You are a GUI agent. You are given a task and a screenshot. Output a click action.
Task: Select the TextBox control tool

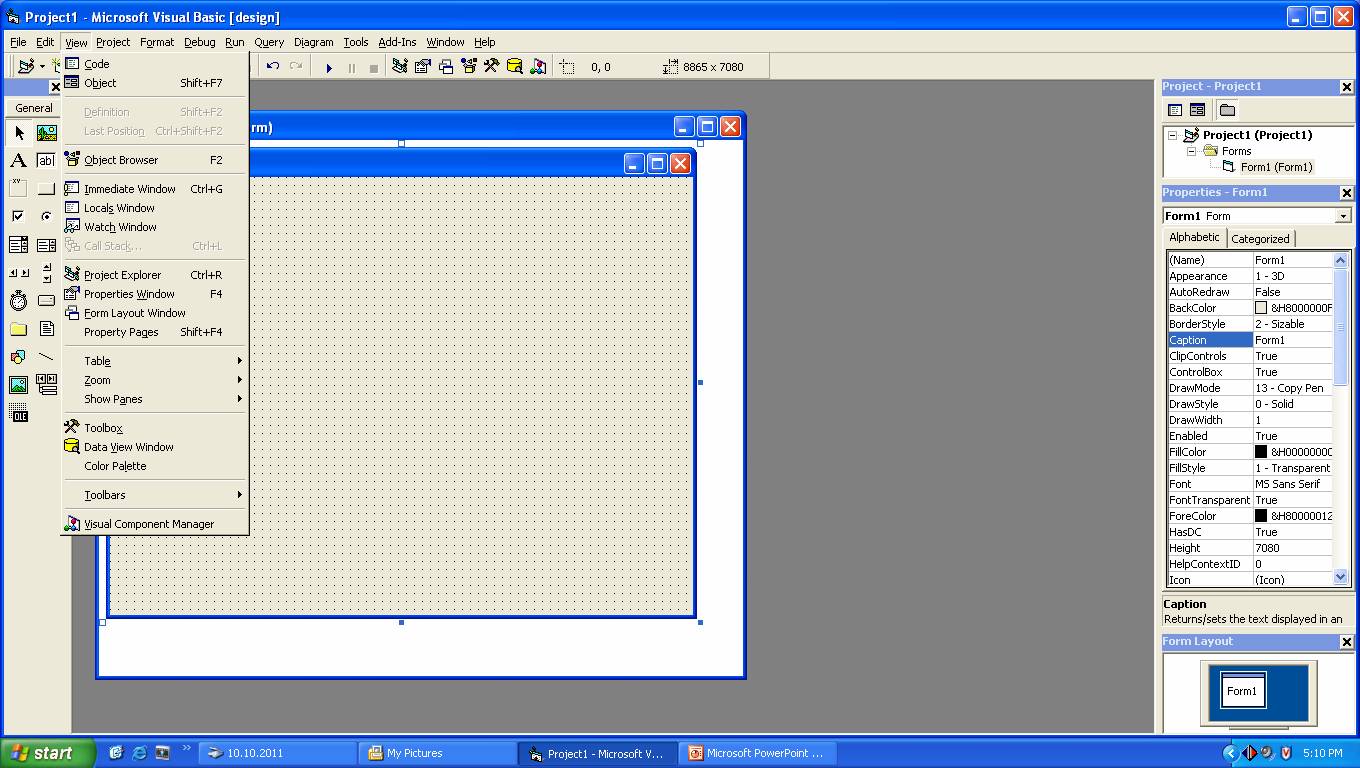coord(46,160)
